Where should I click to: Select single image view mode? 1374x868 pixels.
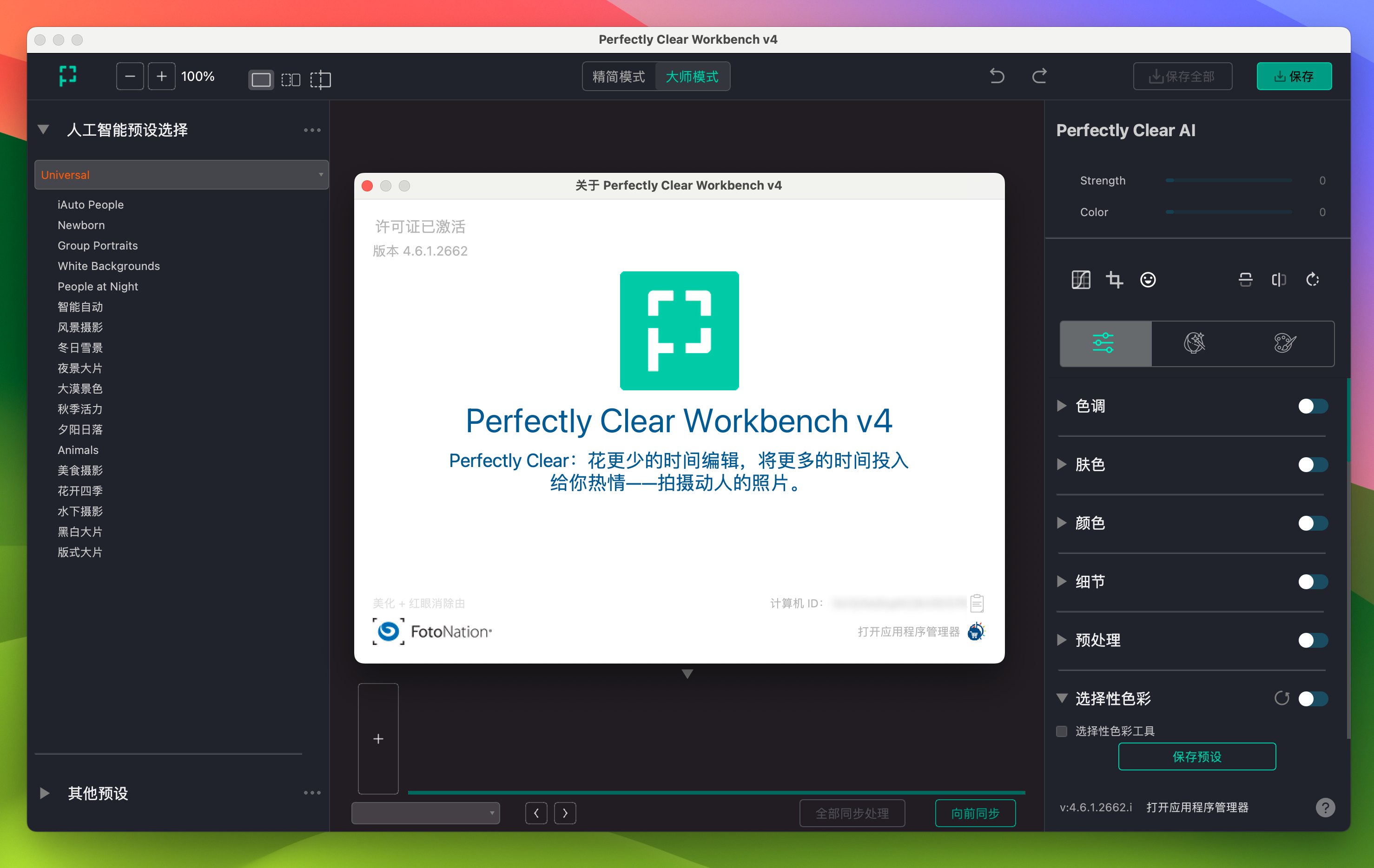(x=261, y=79)
